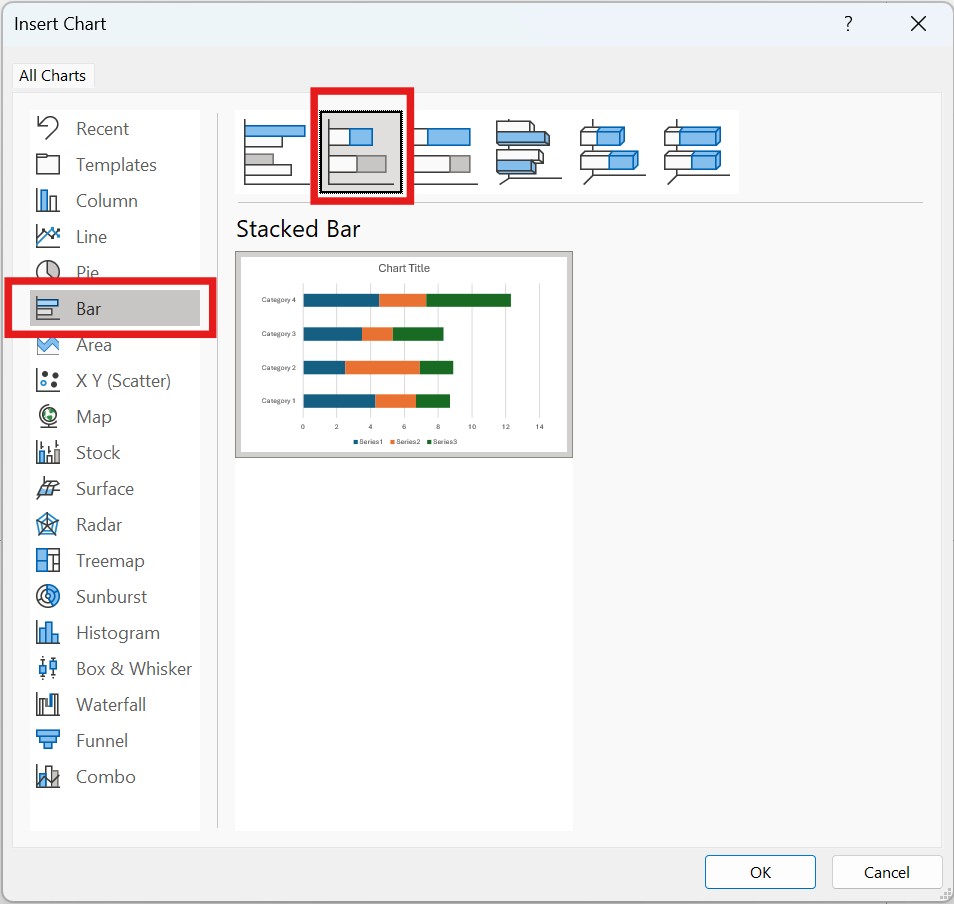
Task: Open Help with the question mark button
Action: coord(848,24)
